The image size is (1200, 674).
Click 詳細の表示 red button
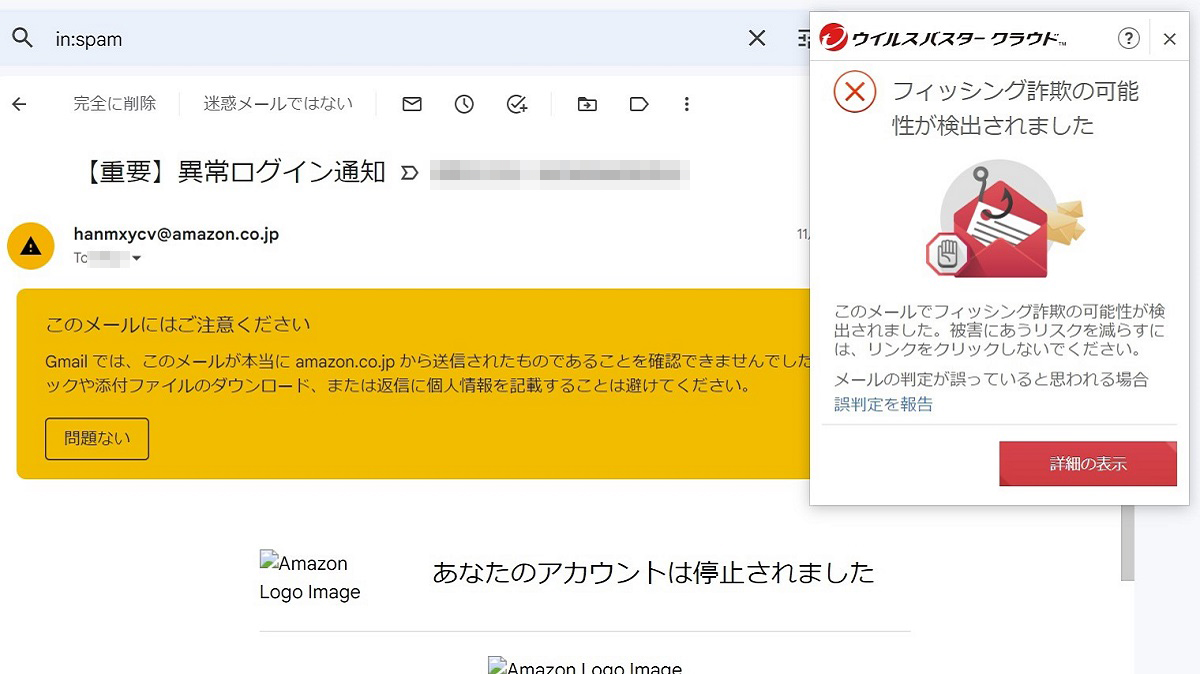pyautogui.click(x=1088, y=464)
